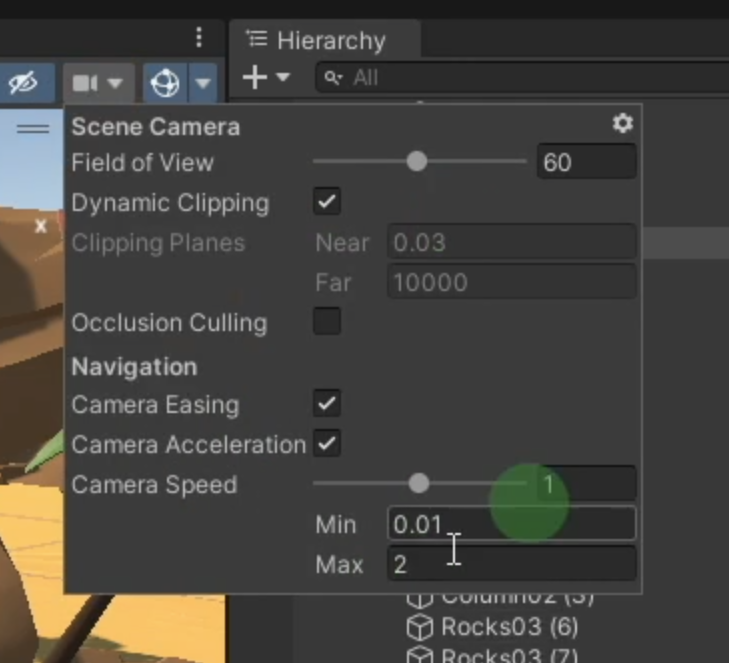This screenshot has height=663, width=729.
Task: Click the Max camera speed field
Action: [512, 564]
